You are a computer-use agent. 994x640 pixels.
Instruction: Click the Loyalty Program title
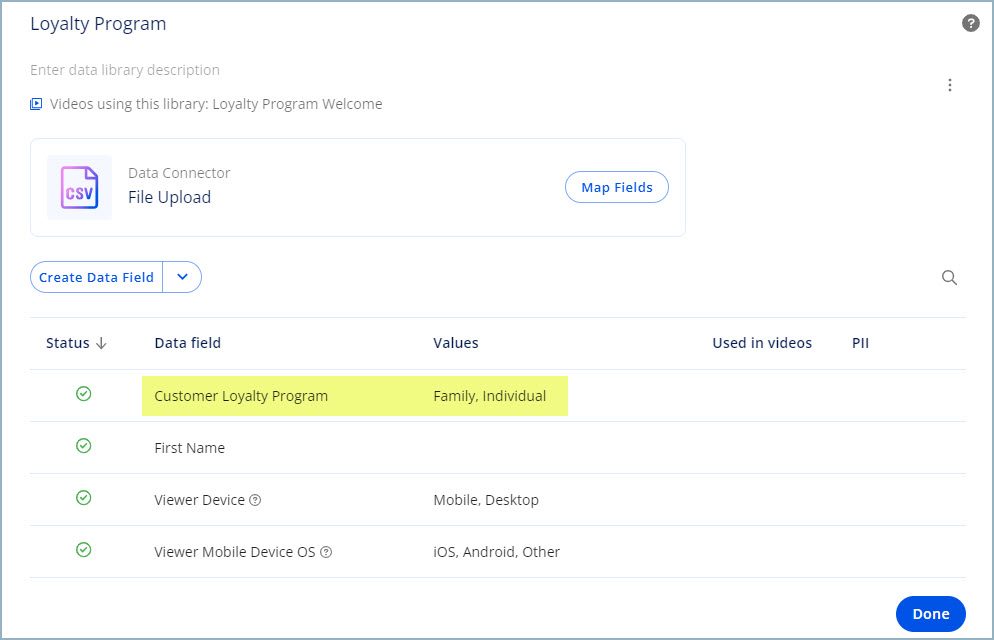(98, 23)
